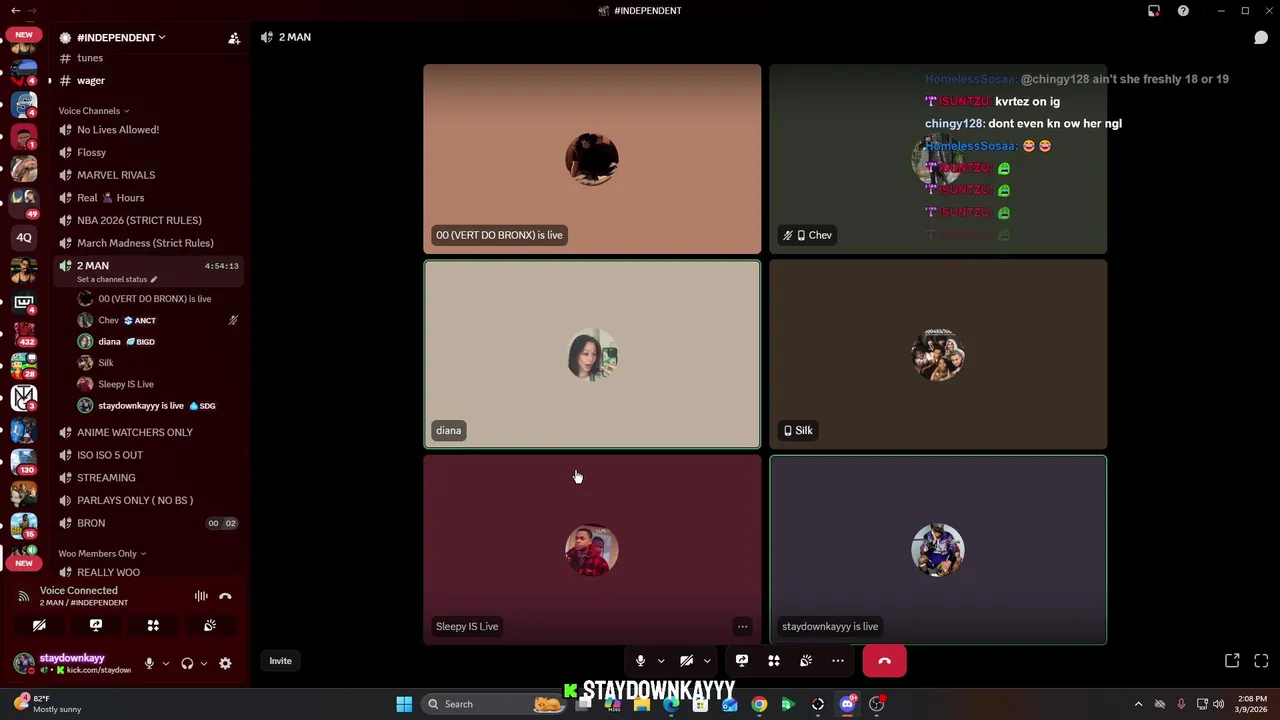Viewport: 1280px width, 720px height.
Task: Pop out the call window
Action: point(1232,661)
